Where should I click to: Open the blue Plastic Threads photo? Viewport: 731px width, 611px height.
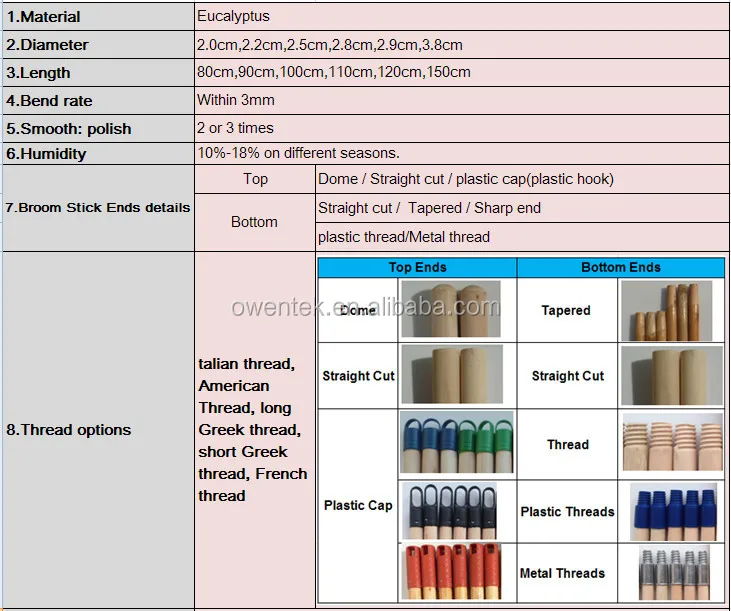coord(670,511)
